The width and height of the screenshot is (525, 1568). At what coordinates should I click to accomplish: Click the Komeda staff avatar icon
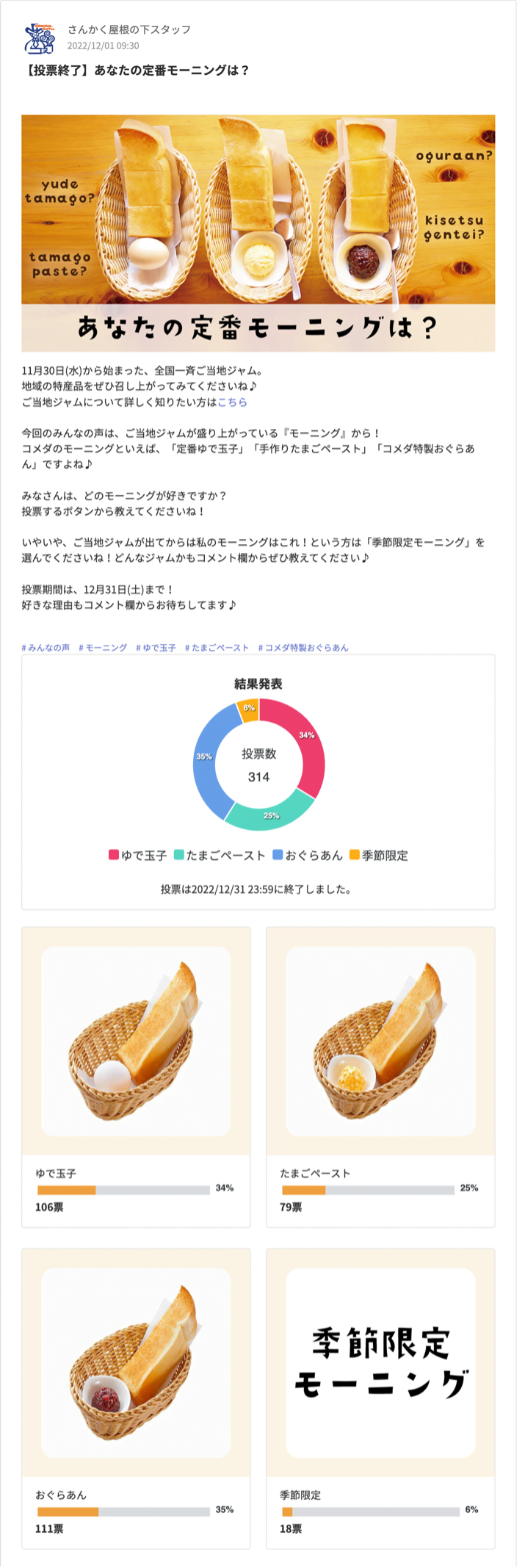(x=40, y=37)
